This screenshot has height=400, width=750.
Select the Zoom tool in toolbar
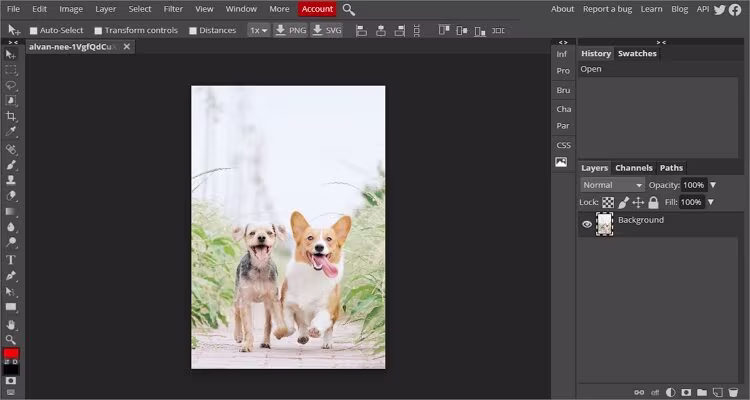[x=12, y=340]
